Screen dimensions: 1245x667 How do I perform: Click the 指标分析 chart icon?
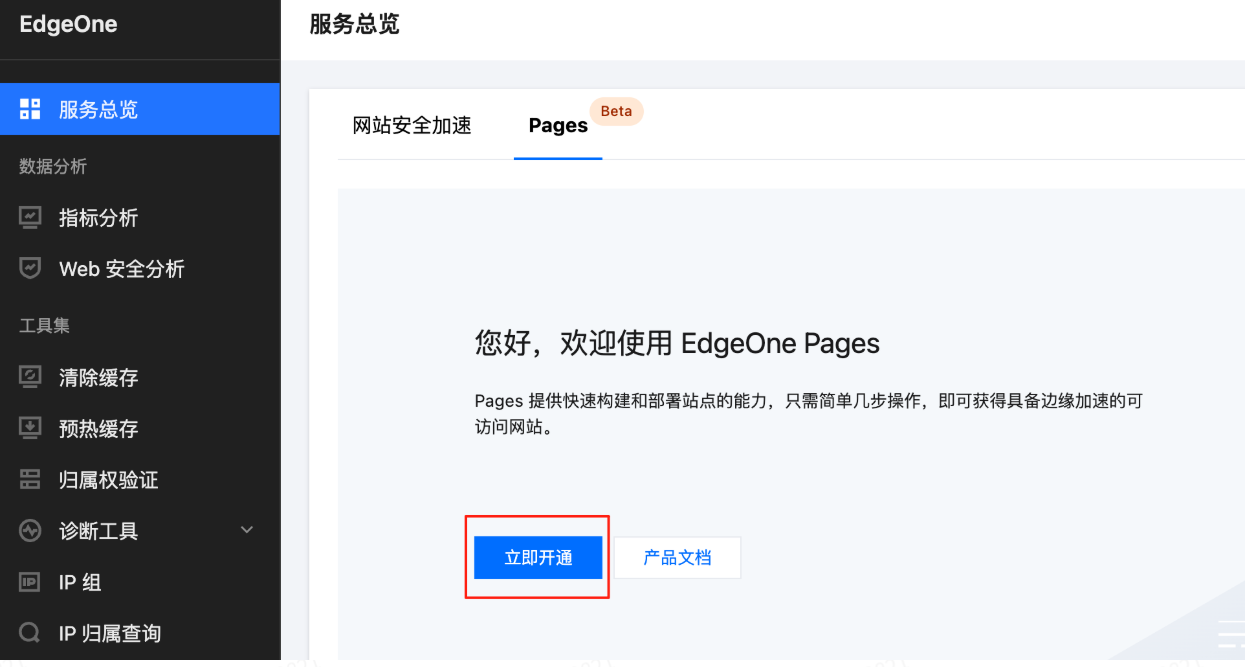pyautogui.click(x=30, y=217)
